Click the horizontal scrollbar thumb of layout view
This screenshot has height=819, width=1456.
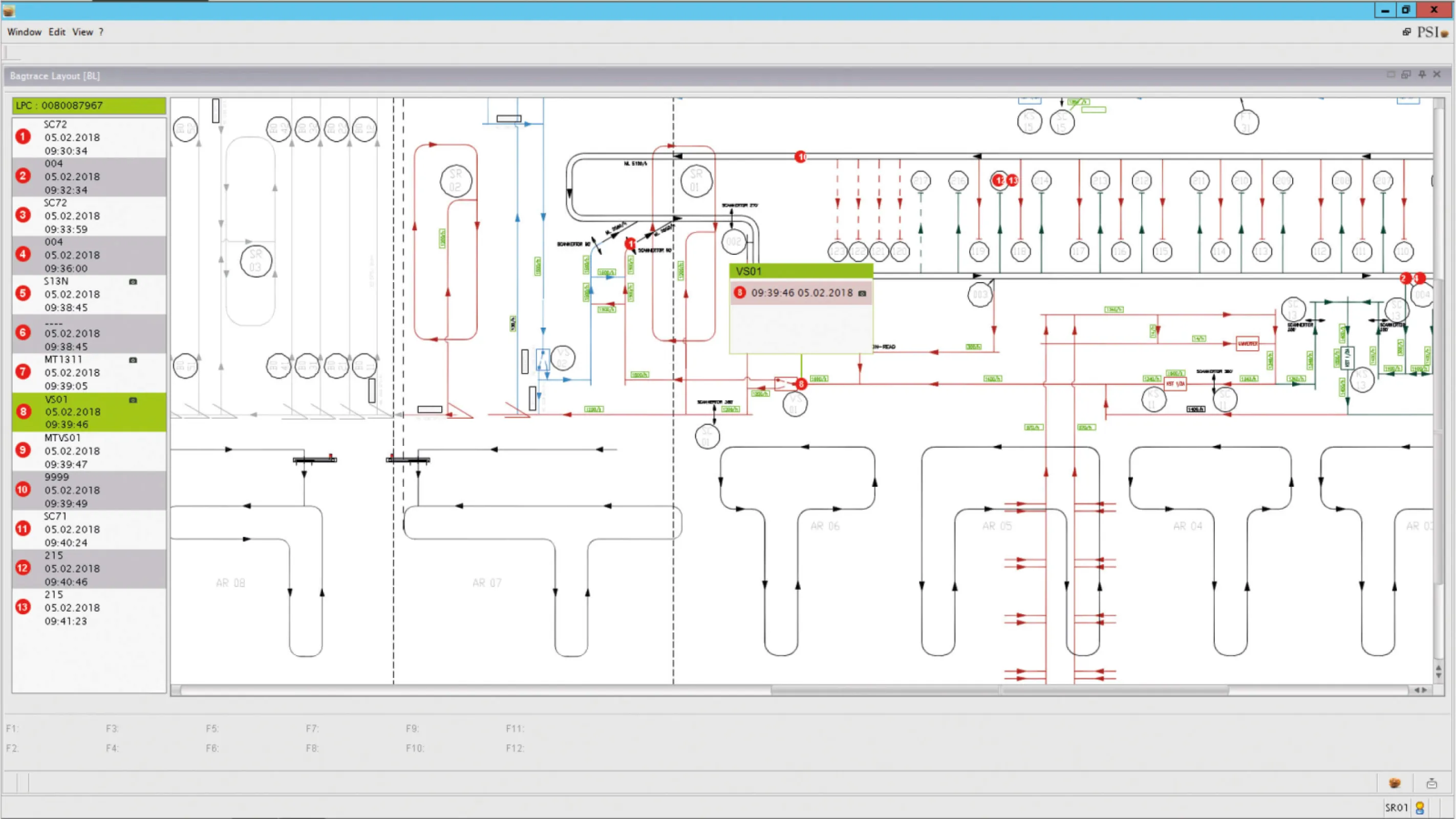click(x=999, y=690)
